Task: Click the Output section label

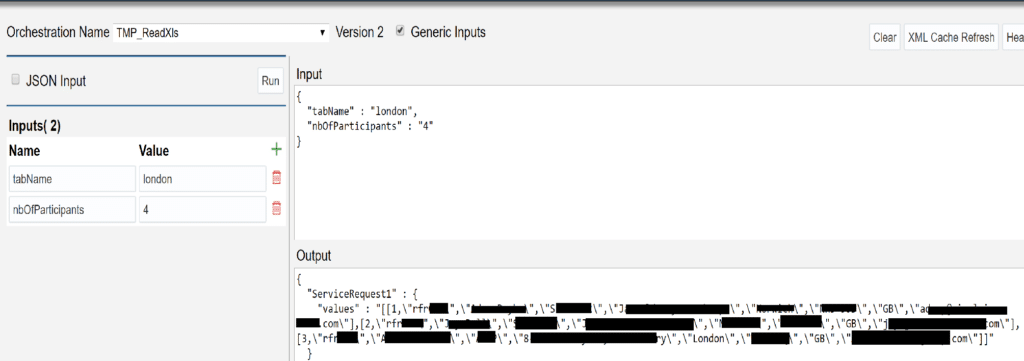Action: [314, 255]
